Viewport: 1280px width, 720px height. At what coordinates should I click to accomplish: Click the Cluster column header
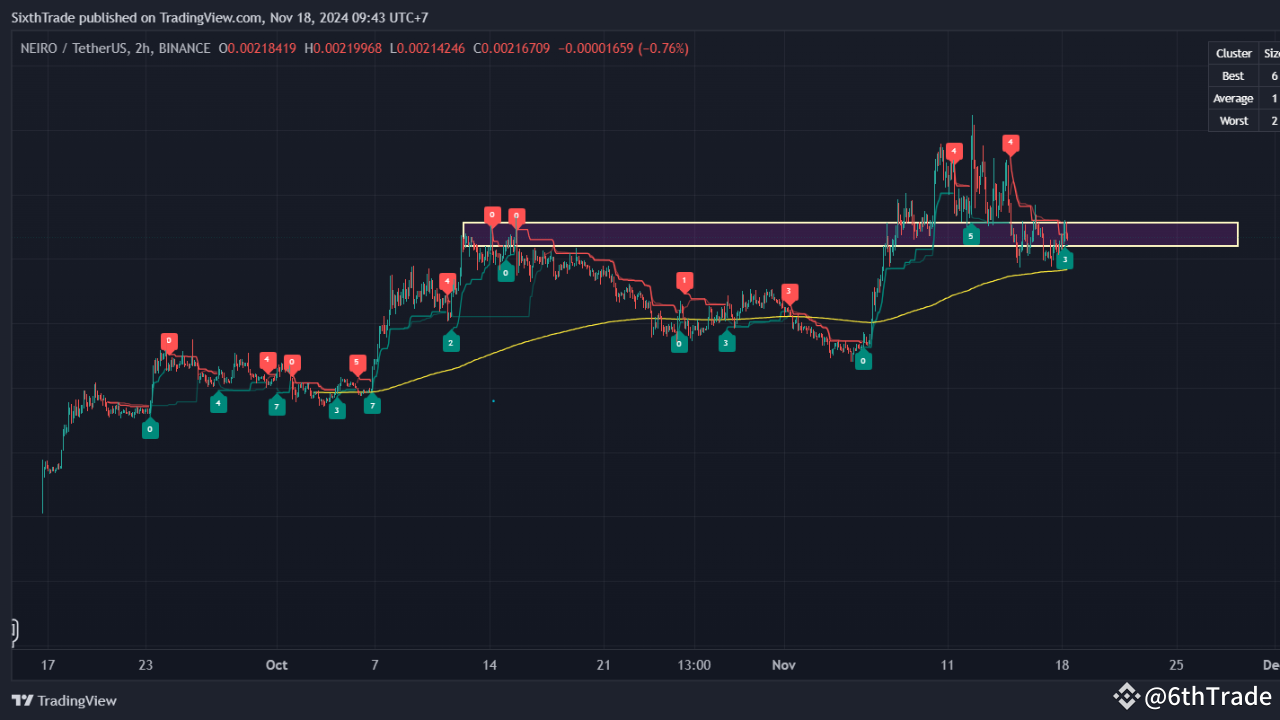point(1233,53)
